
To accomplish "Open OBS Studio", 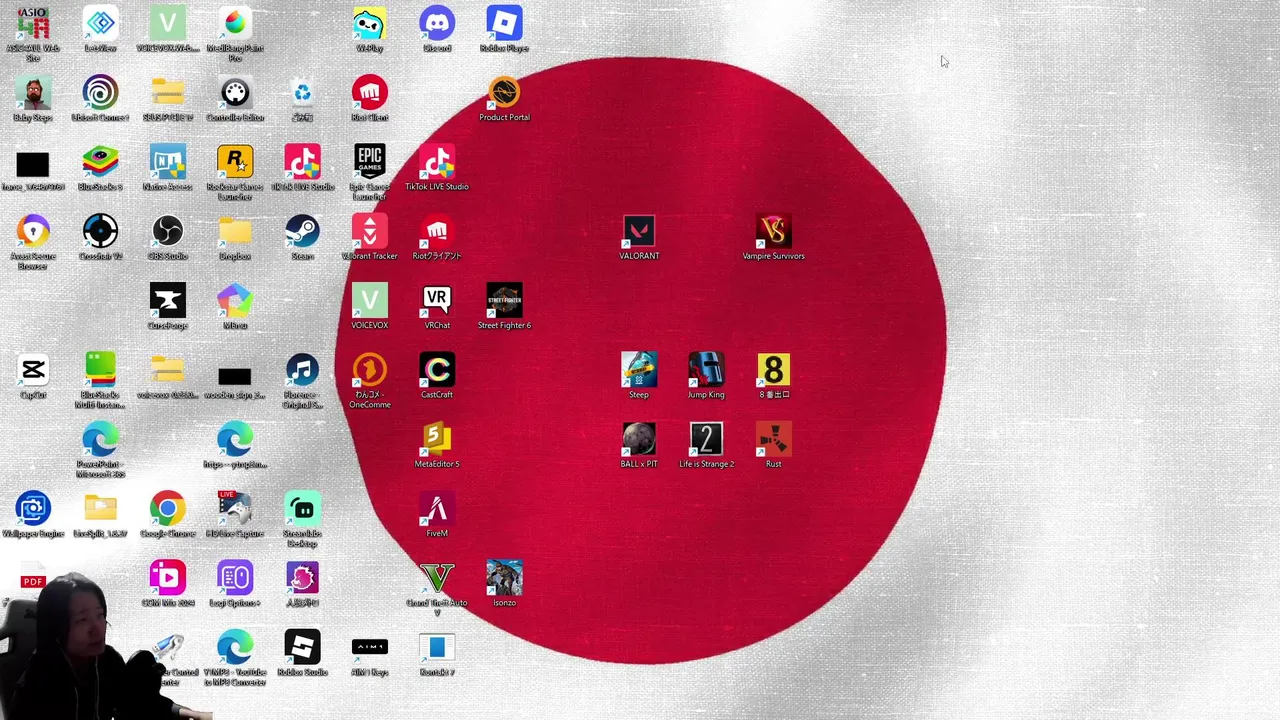I will pos(167,232).
